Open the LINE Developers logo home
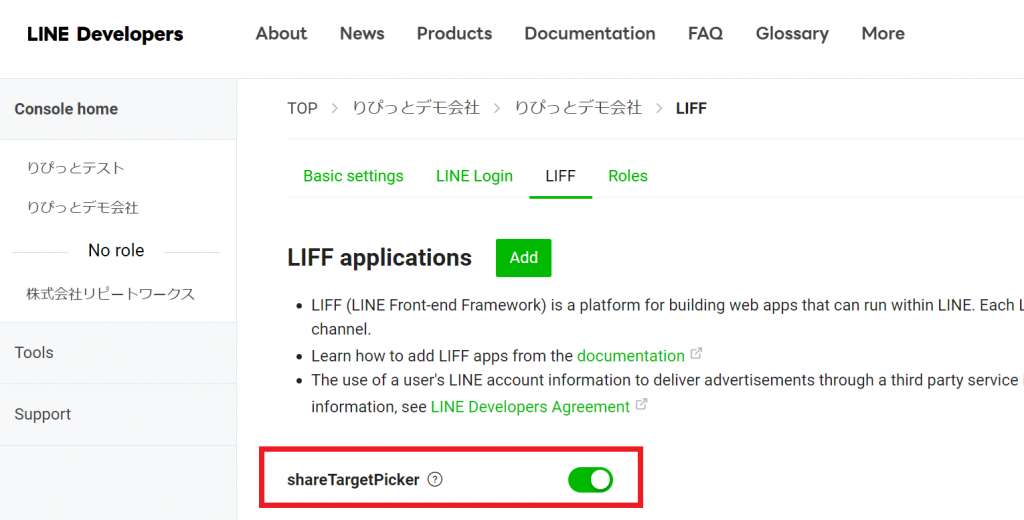 (x=105, y=34)
